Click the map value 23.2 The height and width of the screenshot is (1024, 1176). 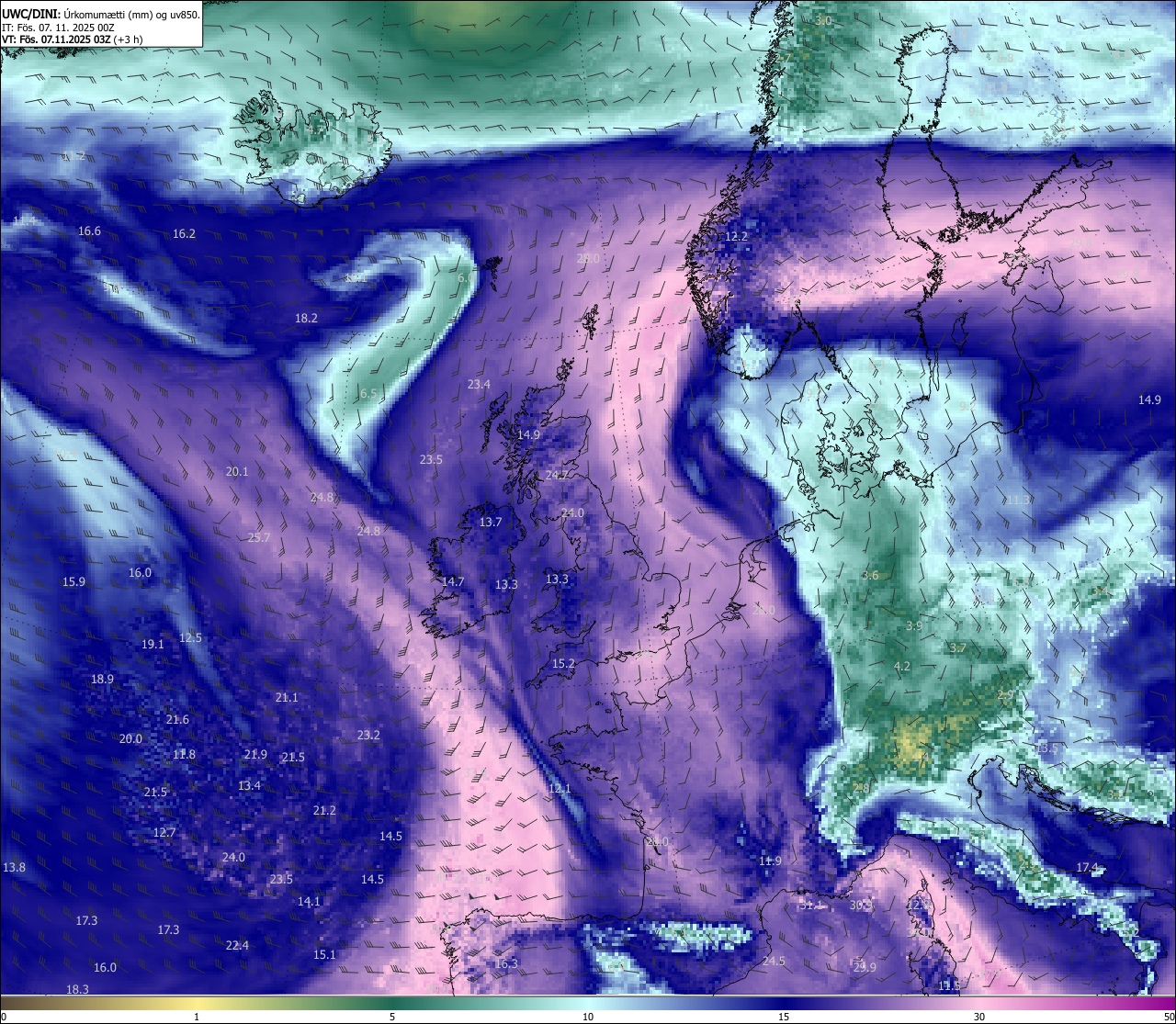point(368,736)
